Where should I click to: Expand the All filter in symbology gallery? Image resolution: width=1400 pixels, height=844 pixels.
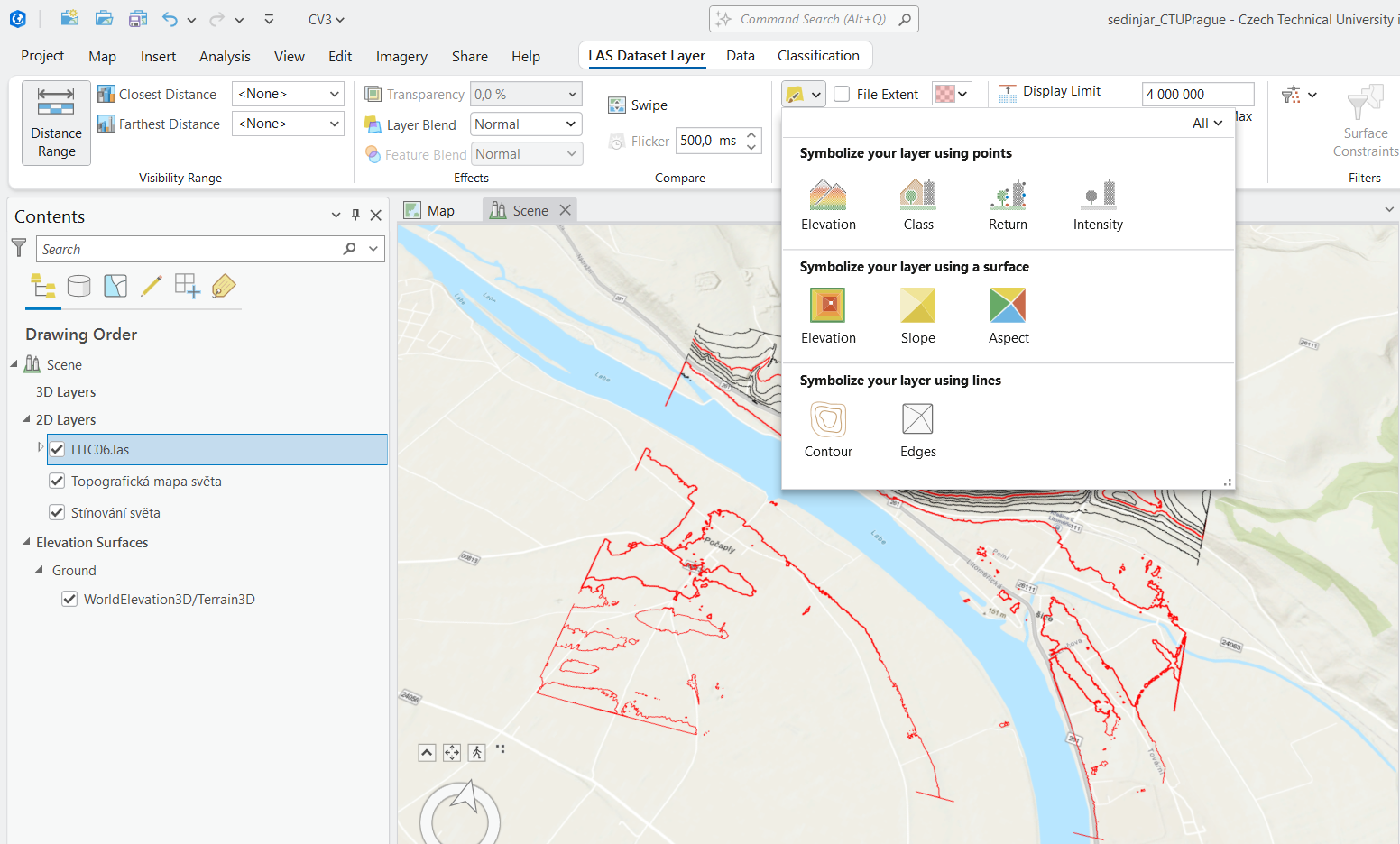[x=1207, y=124]
